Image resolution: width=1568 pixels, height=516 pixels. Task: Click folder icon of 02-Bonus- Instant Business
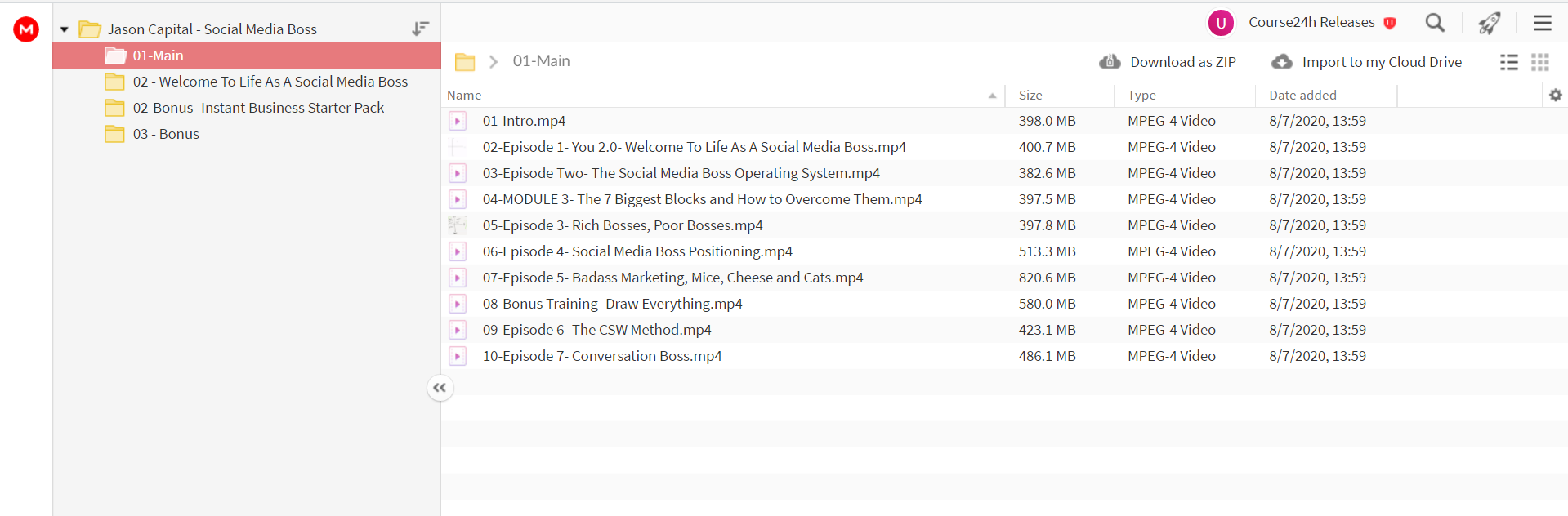(114, 108)
